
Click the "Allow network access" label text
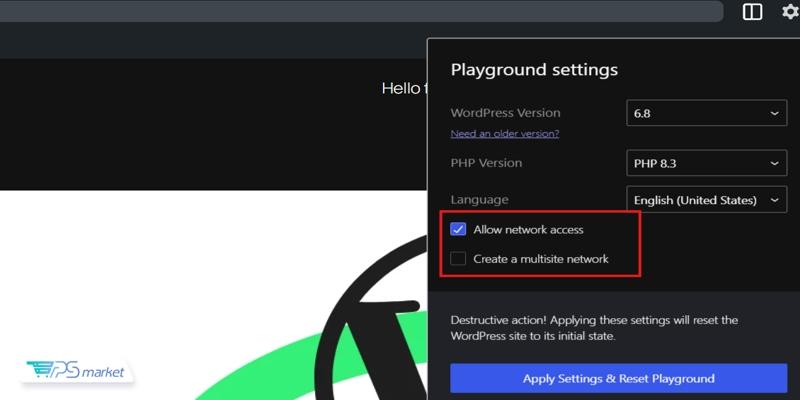[528, 230]
